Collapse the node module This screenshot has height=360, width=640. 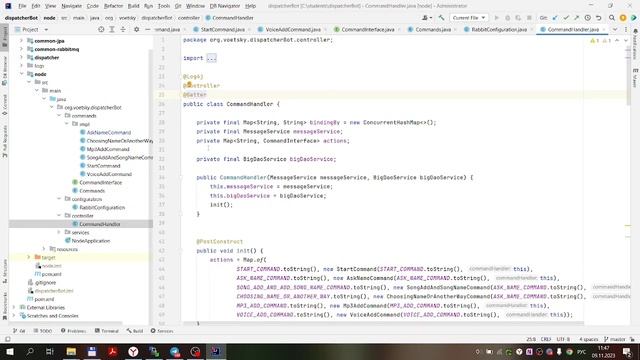pos(21,74)
